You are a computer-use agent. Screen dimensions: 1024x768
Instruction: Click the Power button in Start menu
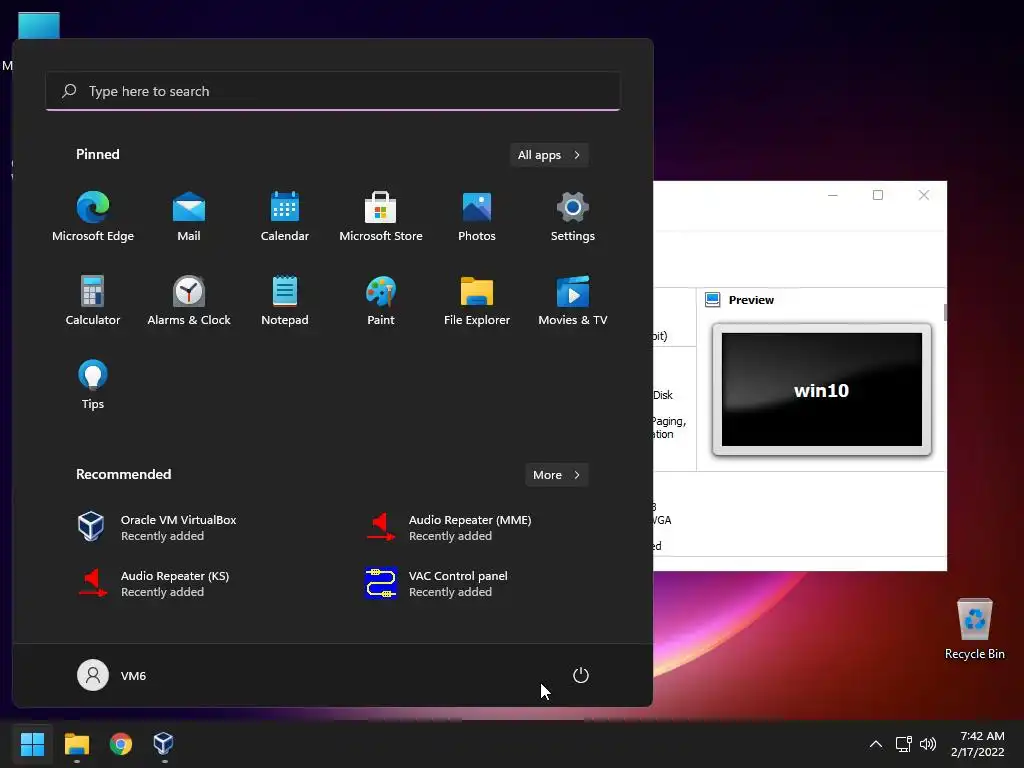coord(581,675)
